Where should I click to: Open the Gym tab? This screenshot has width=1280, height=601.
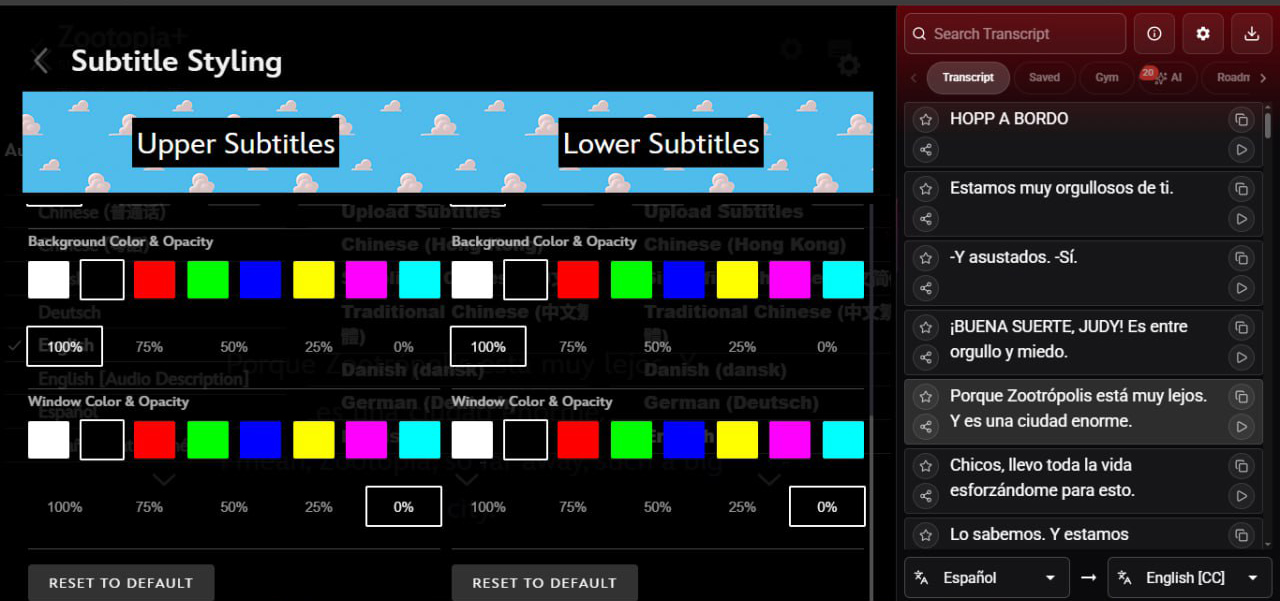tap(1107, 77)
